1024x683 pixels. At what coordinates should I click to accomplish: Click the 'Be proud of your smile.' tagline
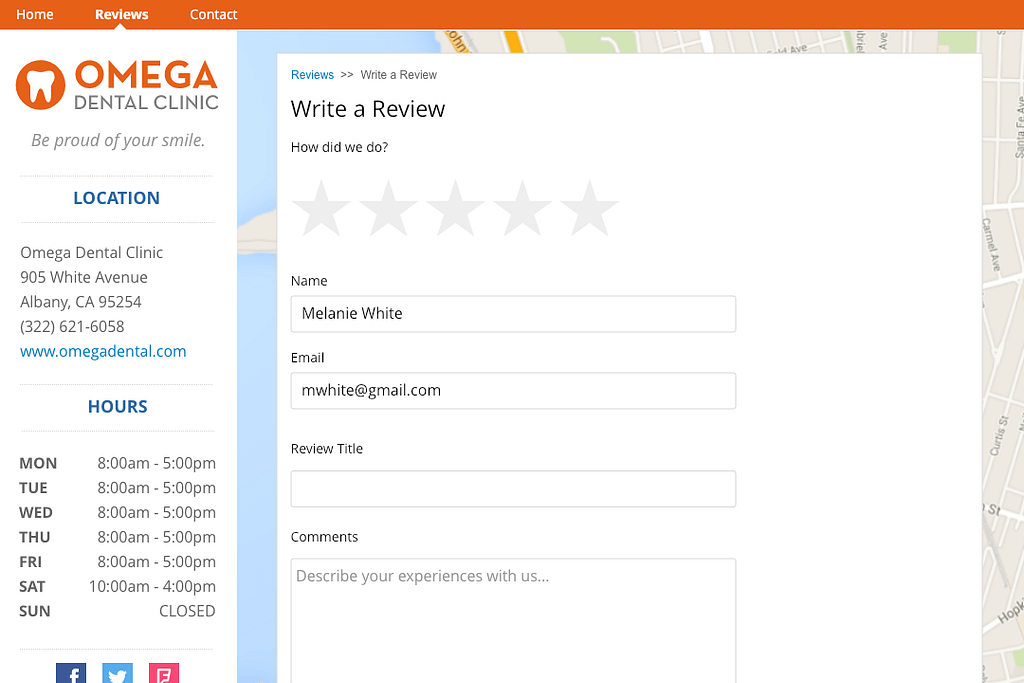(118, 140)
